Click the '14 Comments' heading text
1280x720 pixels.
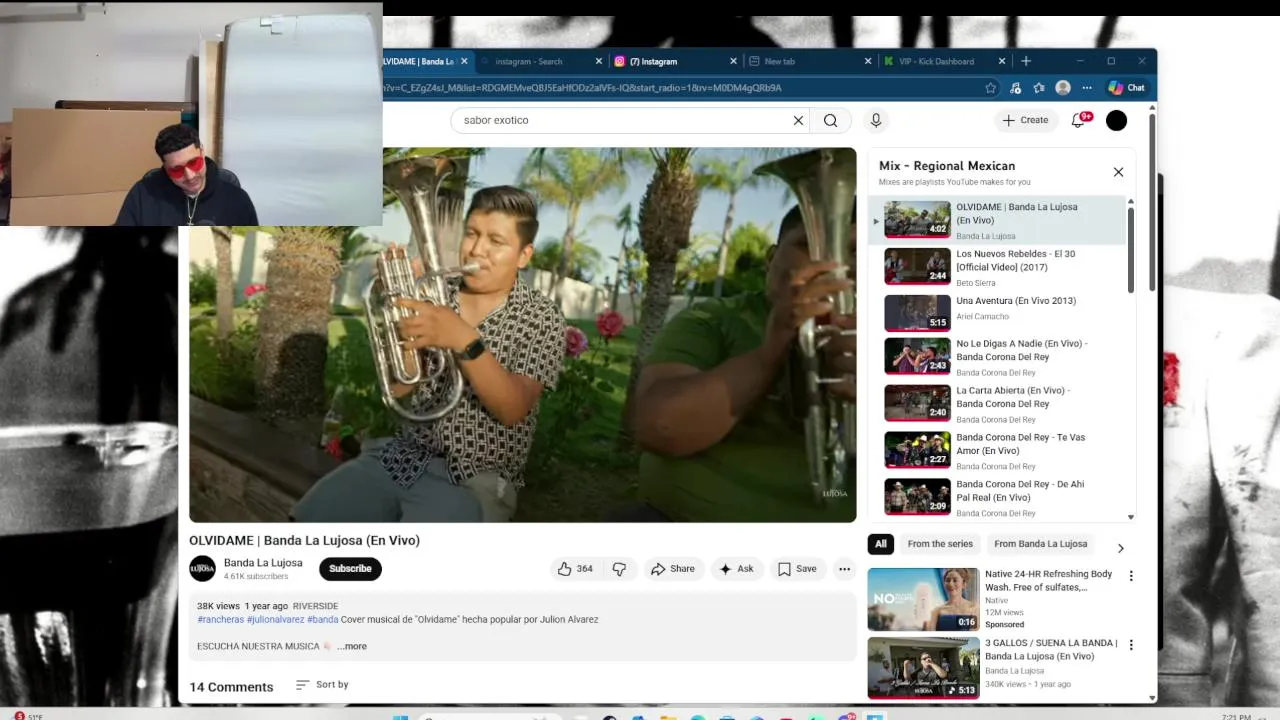[231, 687]
